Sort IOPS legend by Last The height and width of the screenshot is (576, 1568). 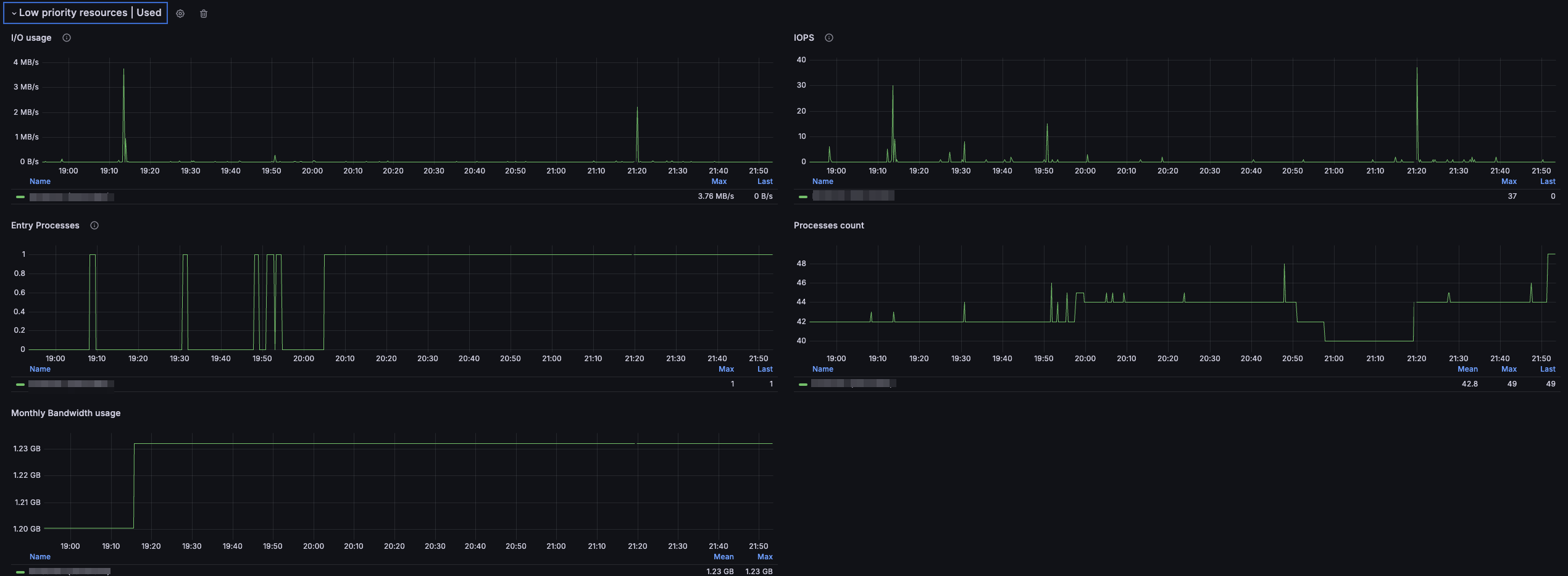1548,182
